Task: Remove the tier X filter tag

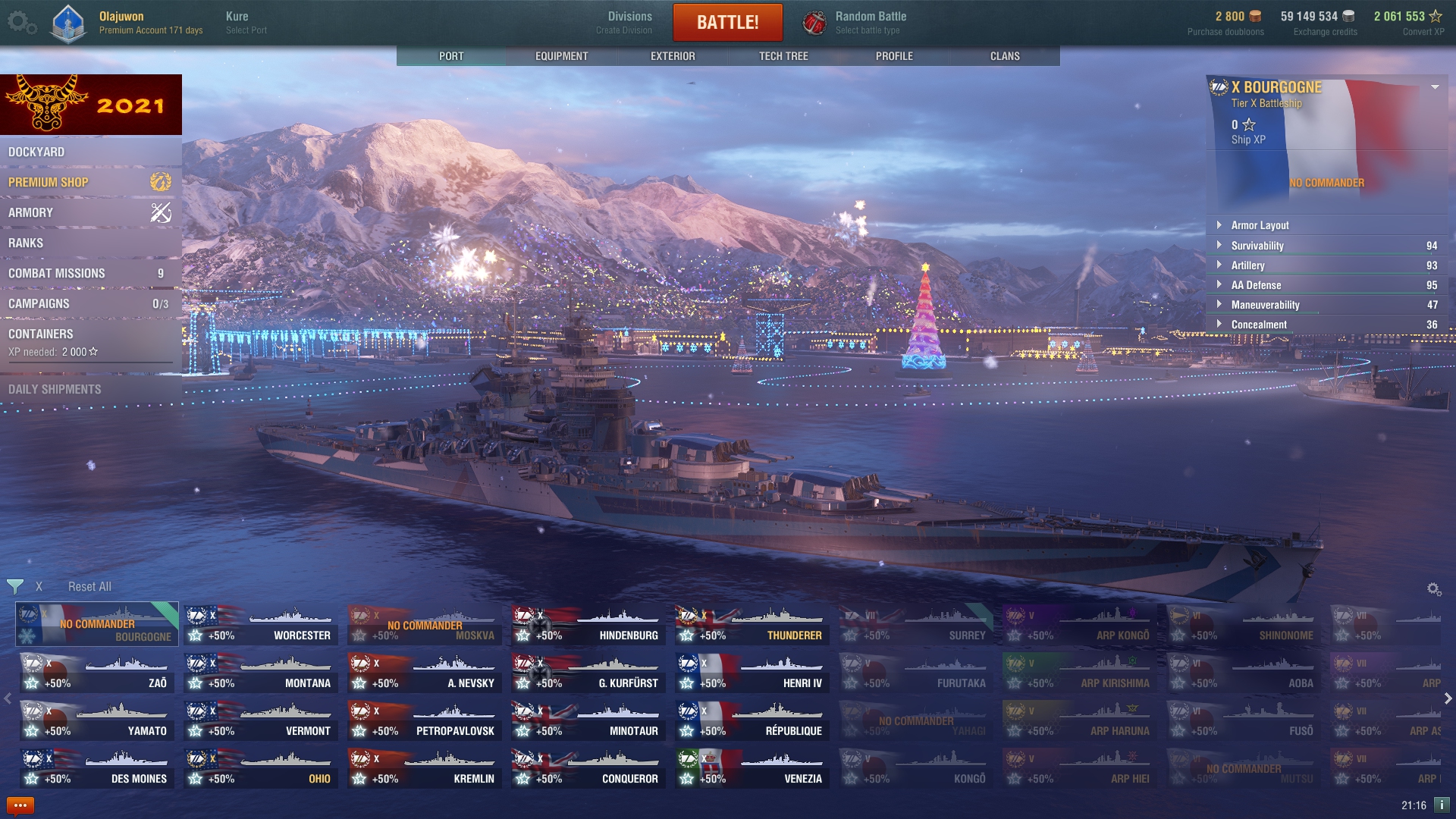Action: pos(39,586)
